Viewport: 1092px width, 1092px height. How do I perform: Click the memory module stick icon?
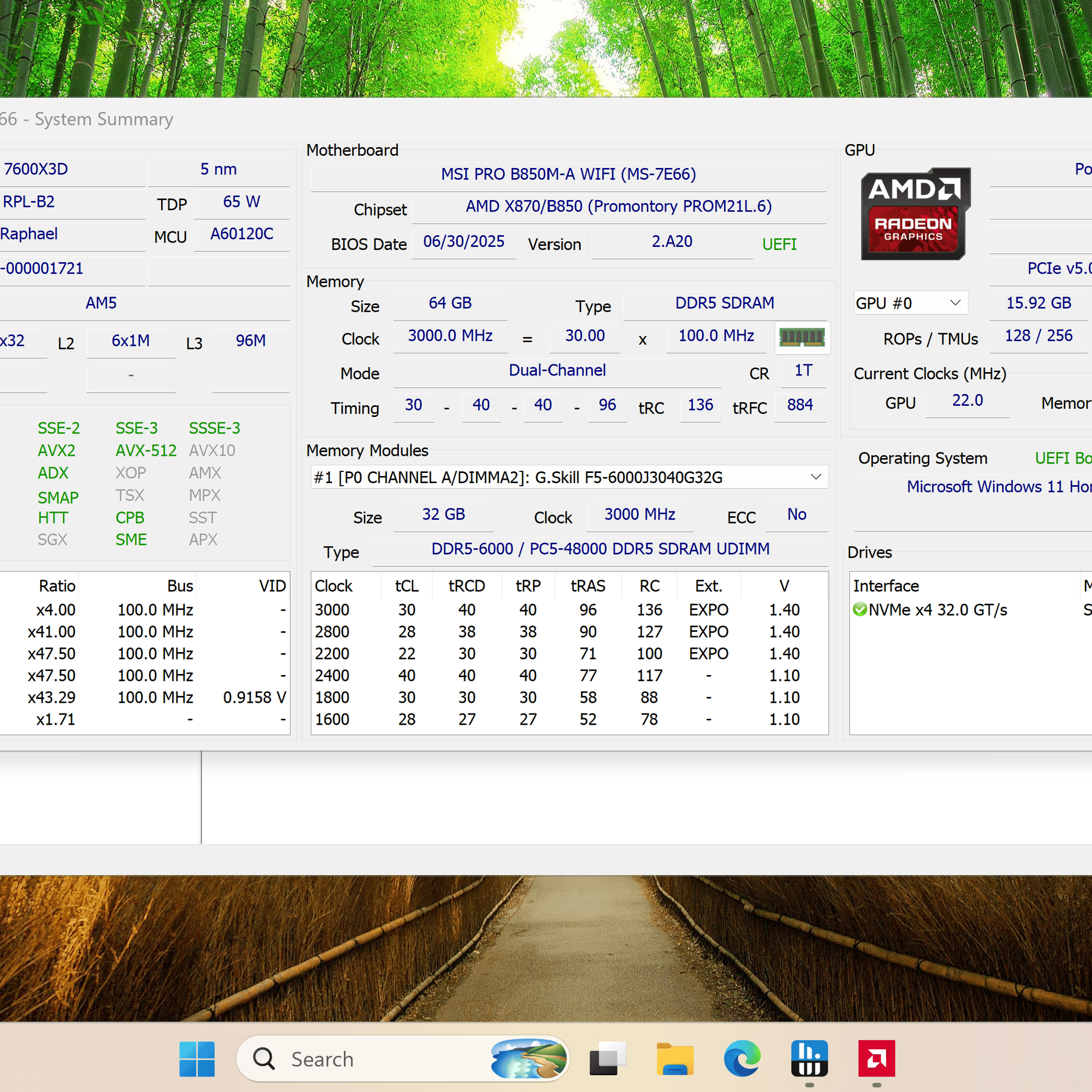coord(802,338)
